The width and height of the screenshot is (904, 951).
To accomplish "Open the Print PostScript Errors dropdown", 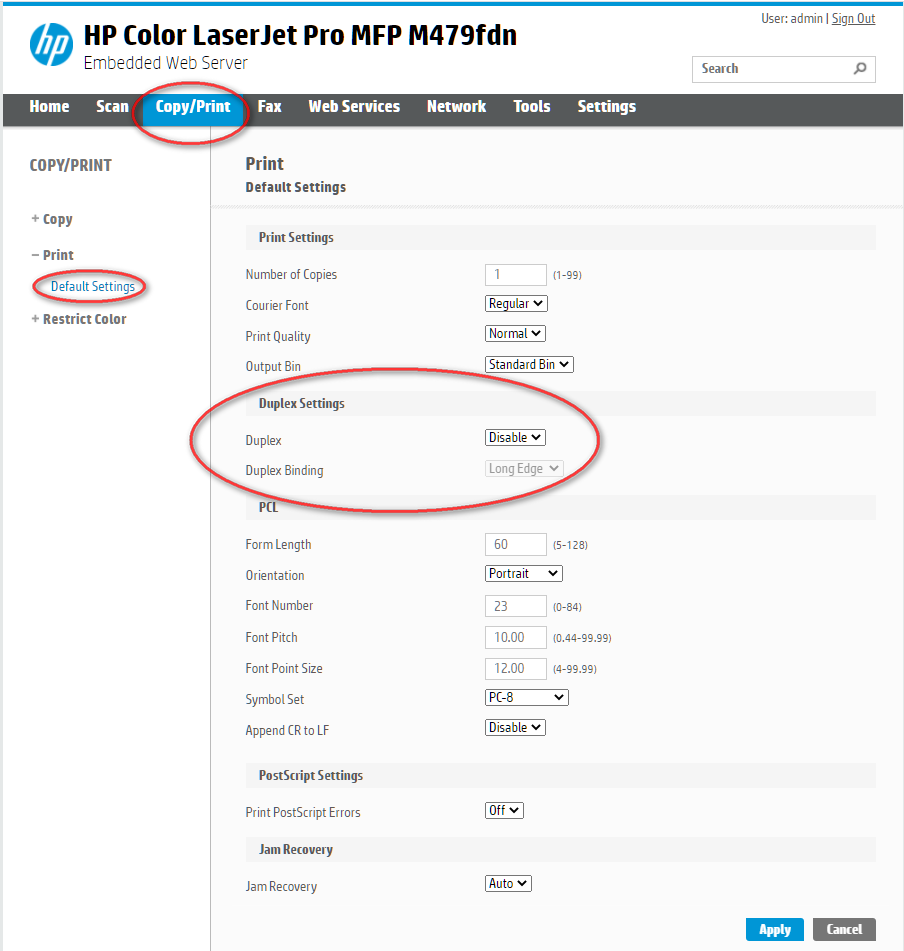I will pyautogui.click(x=504, y=810).
